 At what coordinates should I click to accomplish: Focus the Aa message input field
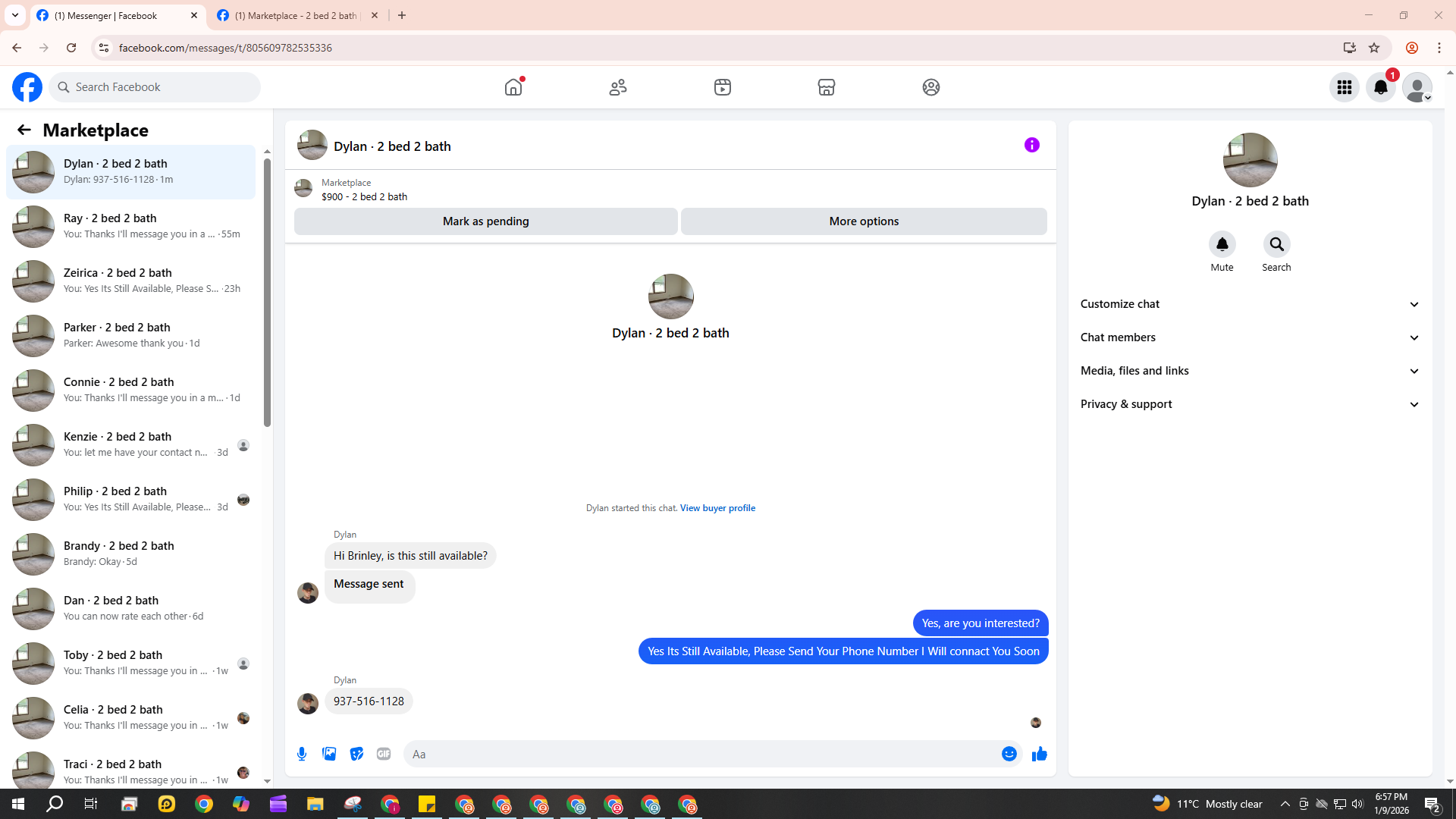tap(698, 754)
